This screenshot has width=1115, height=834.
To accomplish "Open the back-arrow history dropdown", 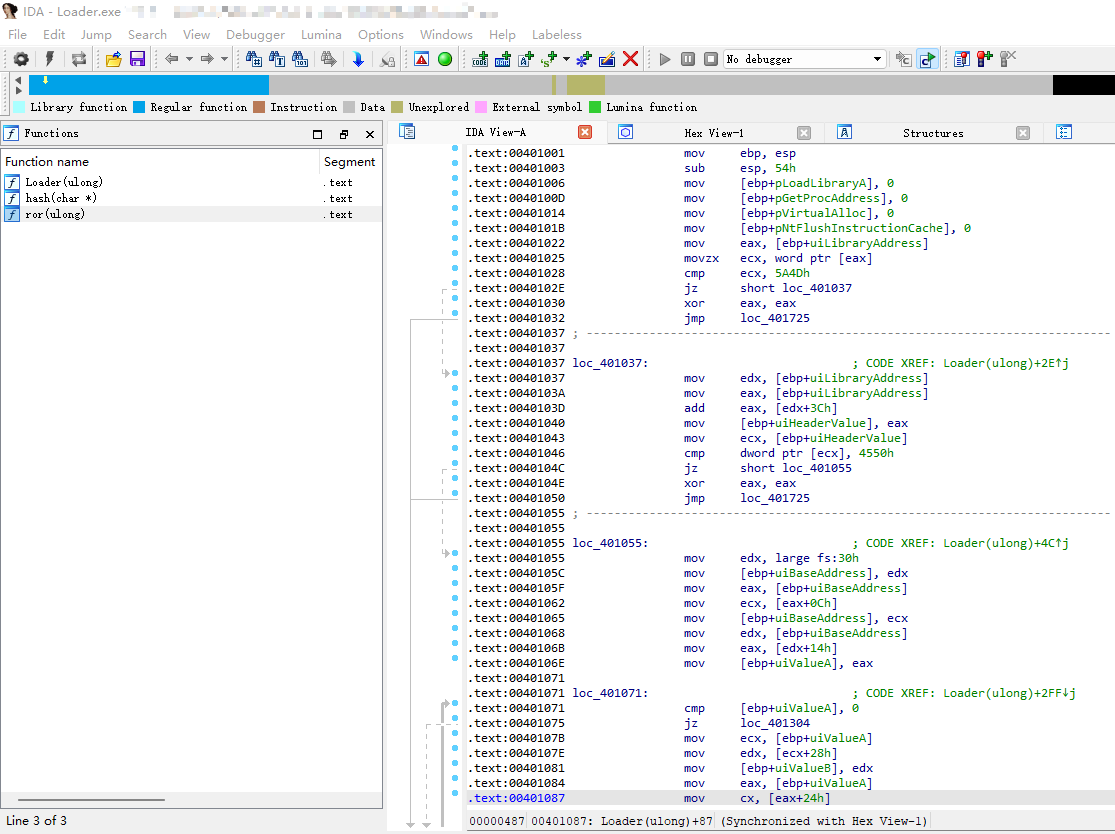I will click(x=189, y=59).
